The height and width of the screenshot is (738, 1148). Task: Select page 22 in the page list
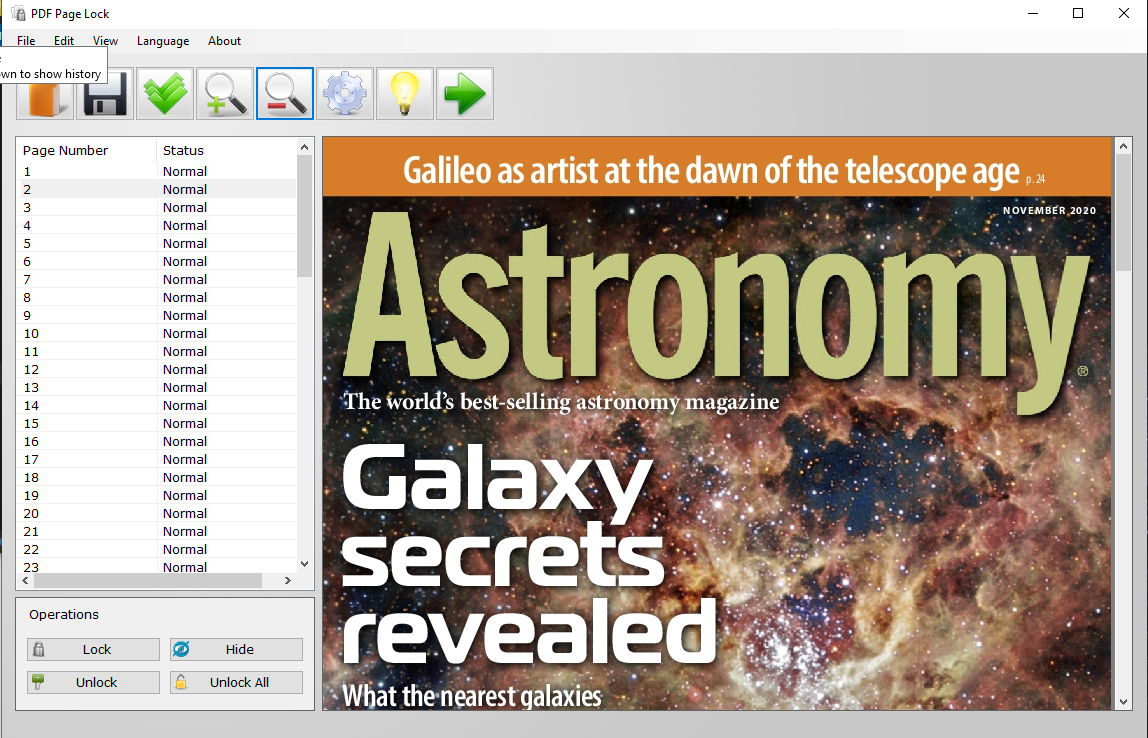tap(157, 550)
